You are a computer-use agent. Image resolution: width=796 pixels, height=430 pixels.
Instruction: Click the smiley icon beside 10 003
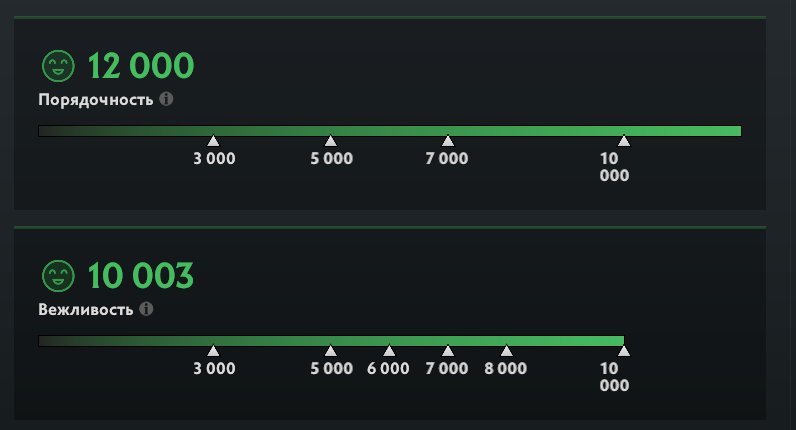click(x=58, y=276)
